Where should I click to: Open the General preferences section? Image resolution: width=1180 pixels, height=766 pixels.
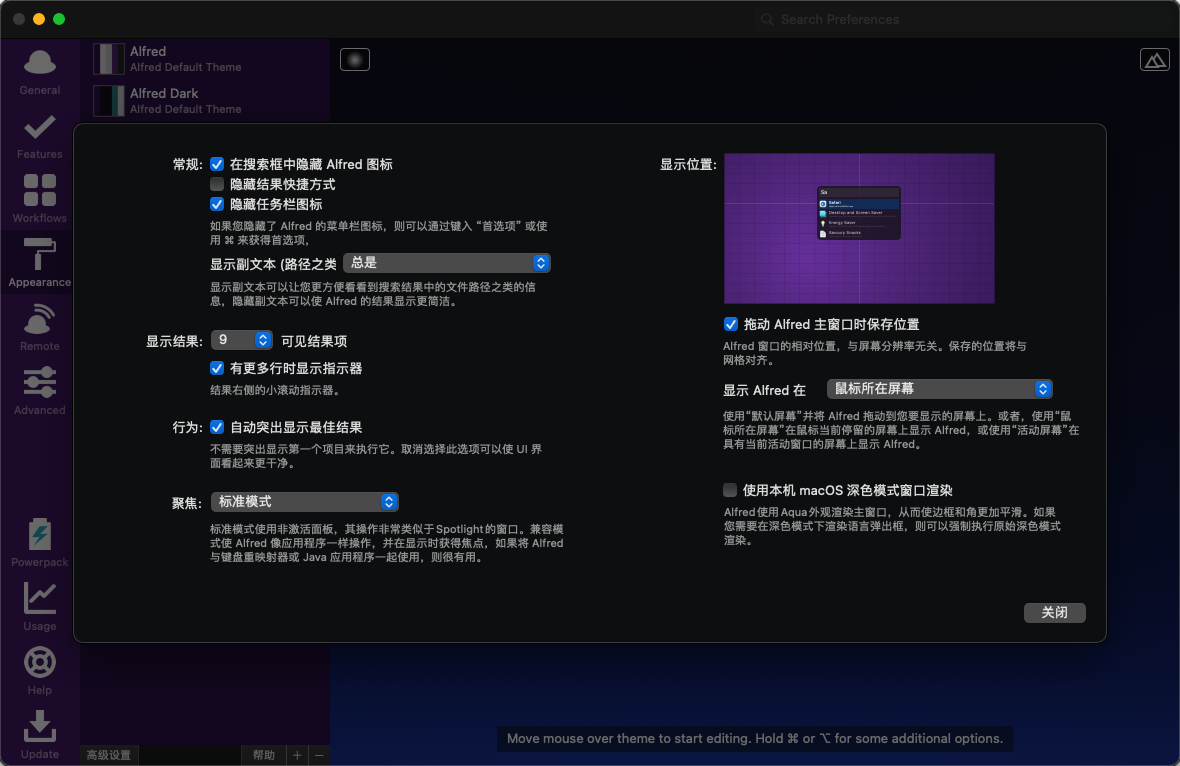[x=40, y=72]
